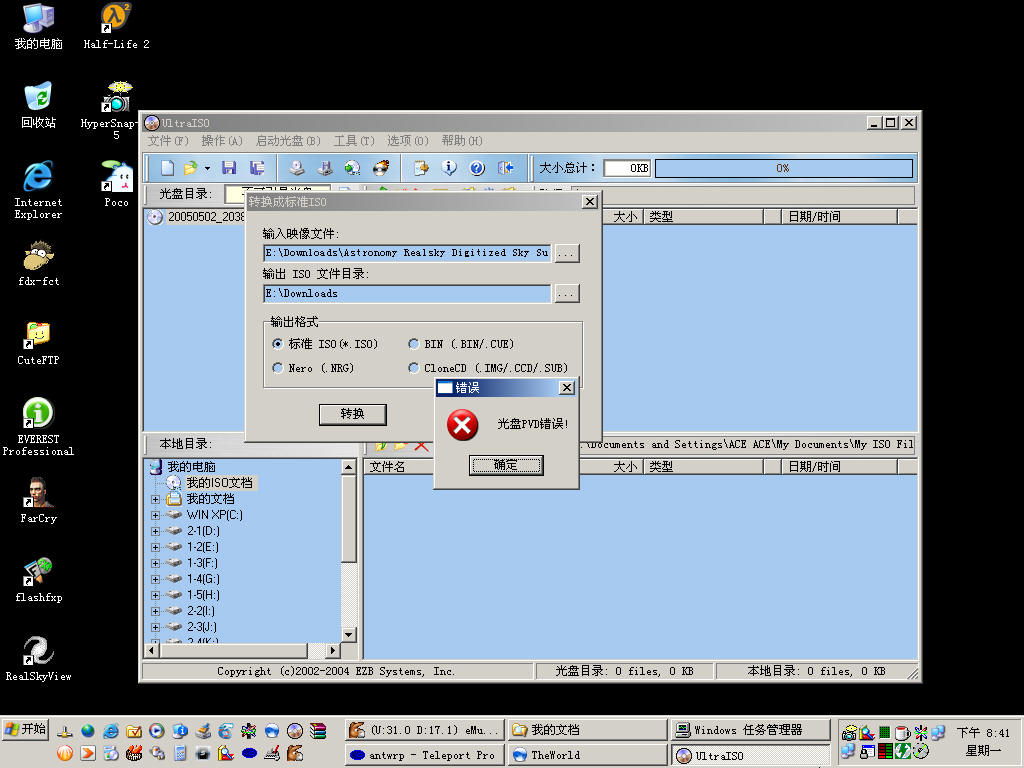1024x768 pixels.
Task: Switch to antwrp - Teleport Pro taskbar button
Action: tap(424, 755)
